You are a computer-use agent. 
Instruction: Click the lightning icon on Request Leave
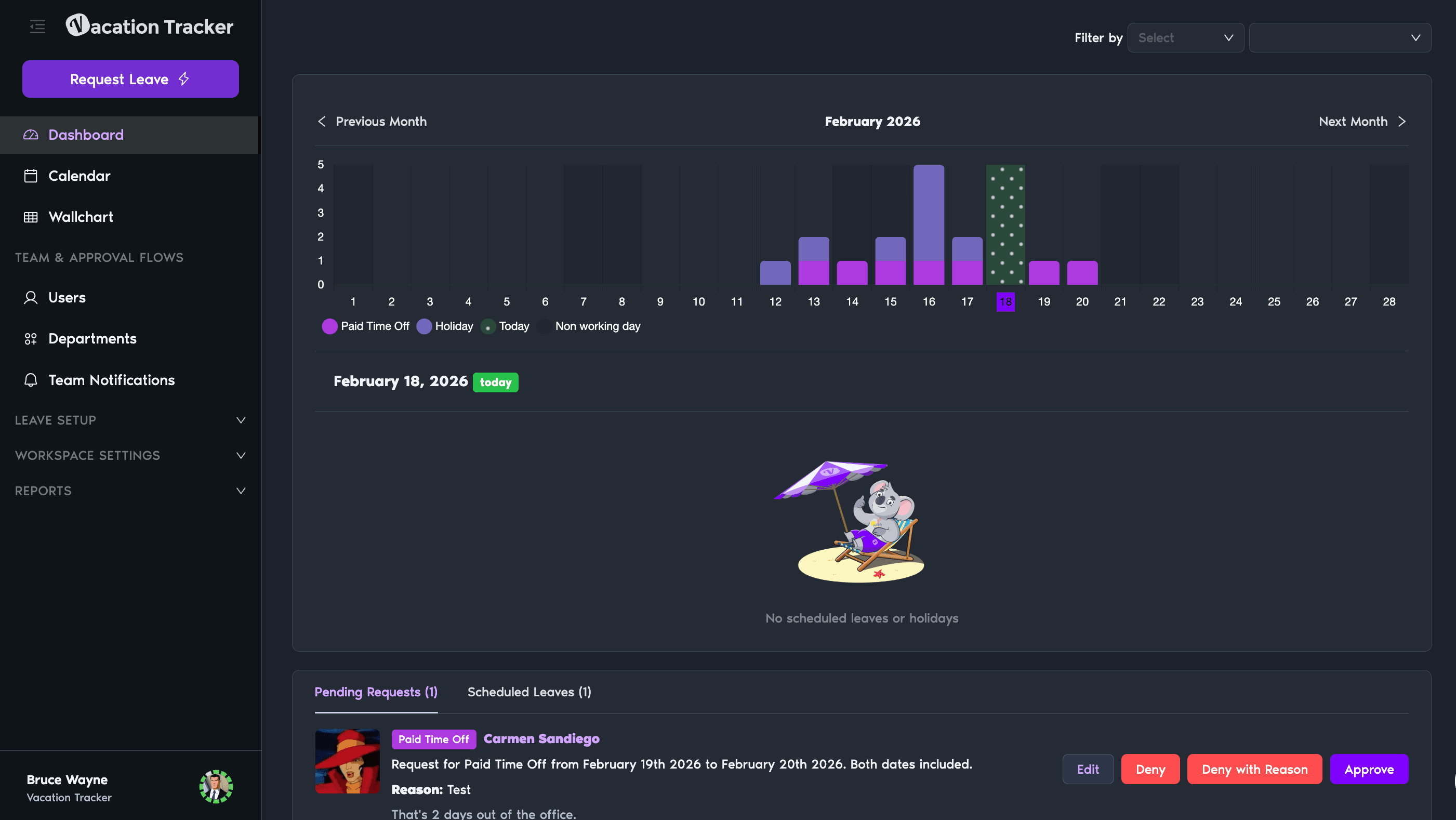pyautogui.click(x=184, y=79)
